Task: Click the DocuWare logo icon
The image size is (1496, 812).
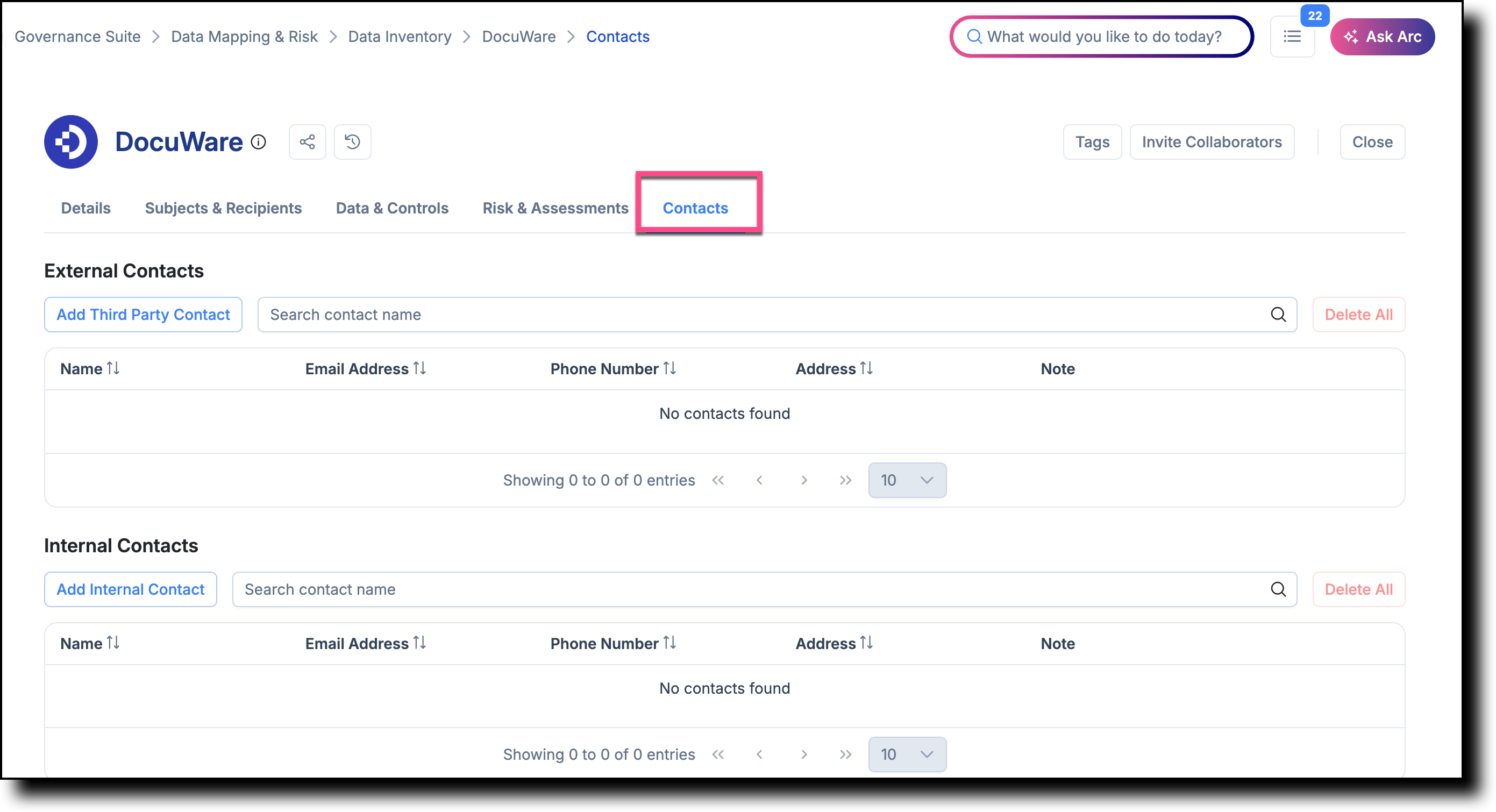Action: [x=71, y=142]
